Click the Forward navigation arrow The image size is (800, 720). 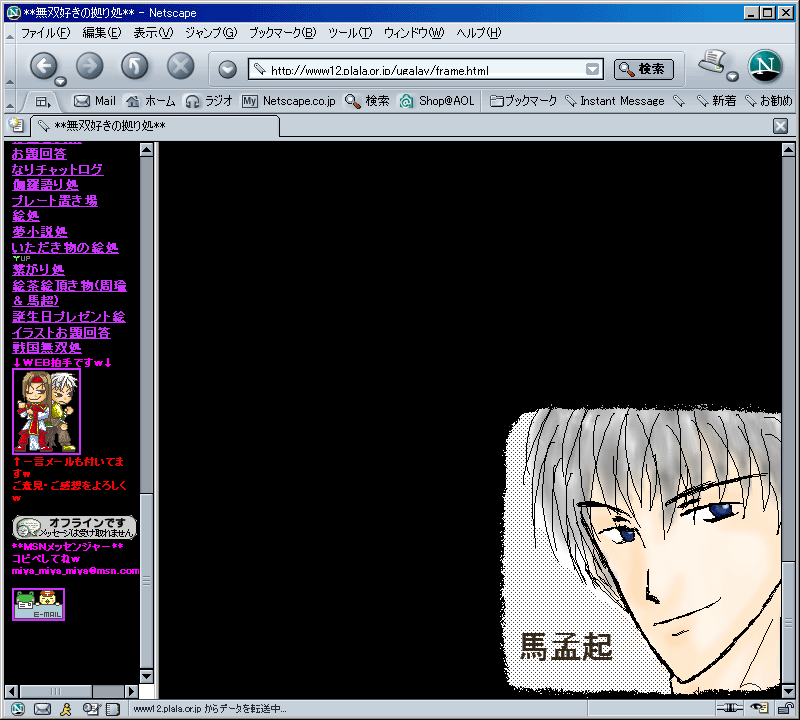[90, 66]
